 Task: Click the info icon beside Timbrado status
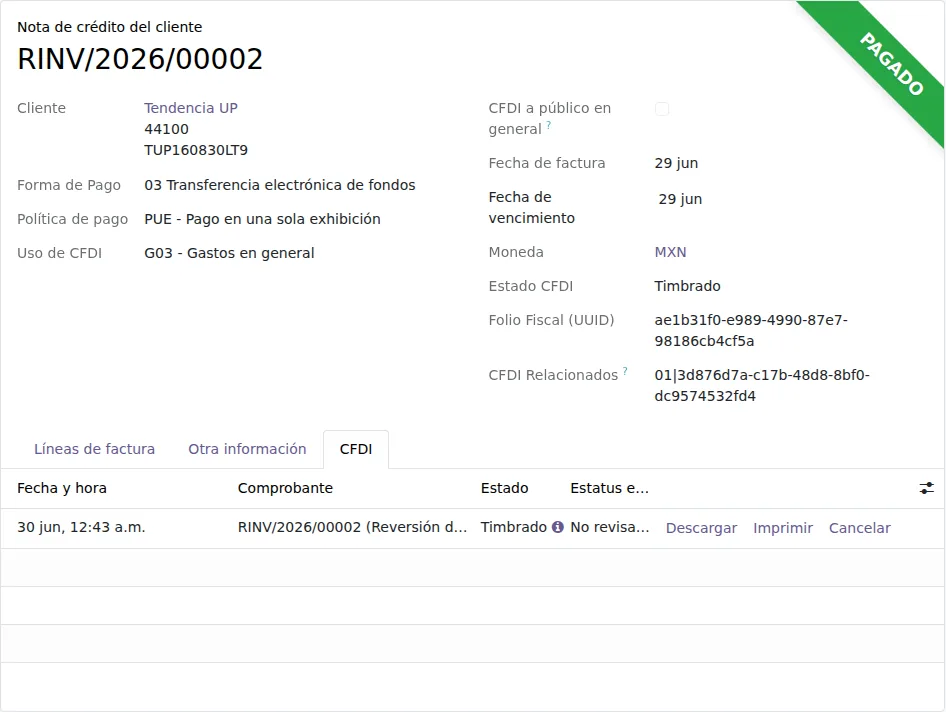(558, 527)
